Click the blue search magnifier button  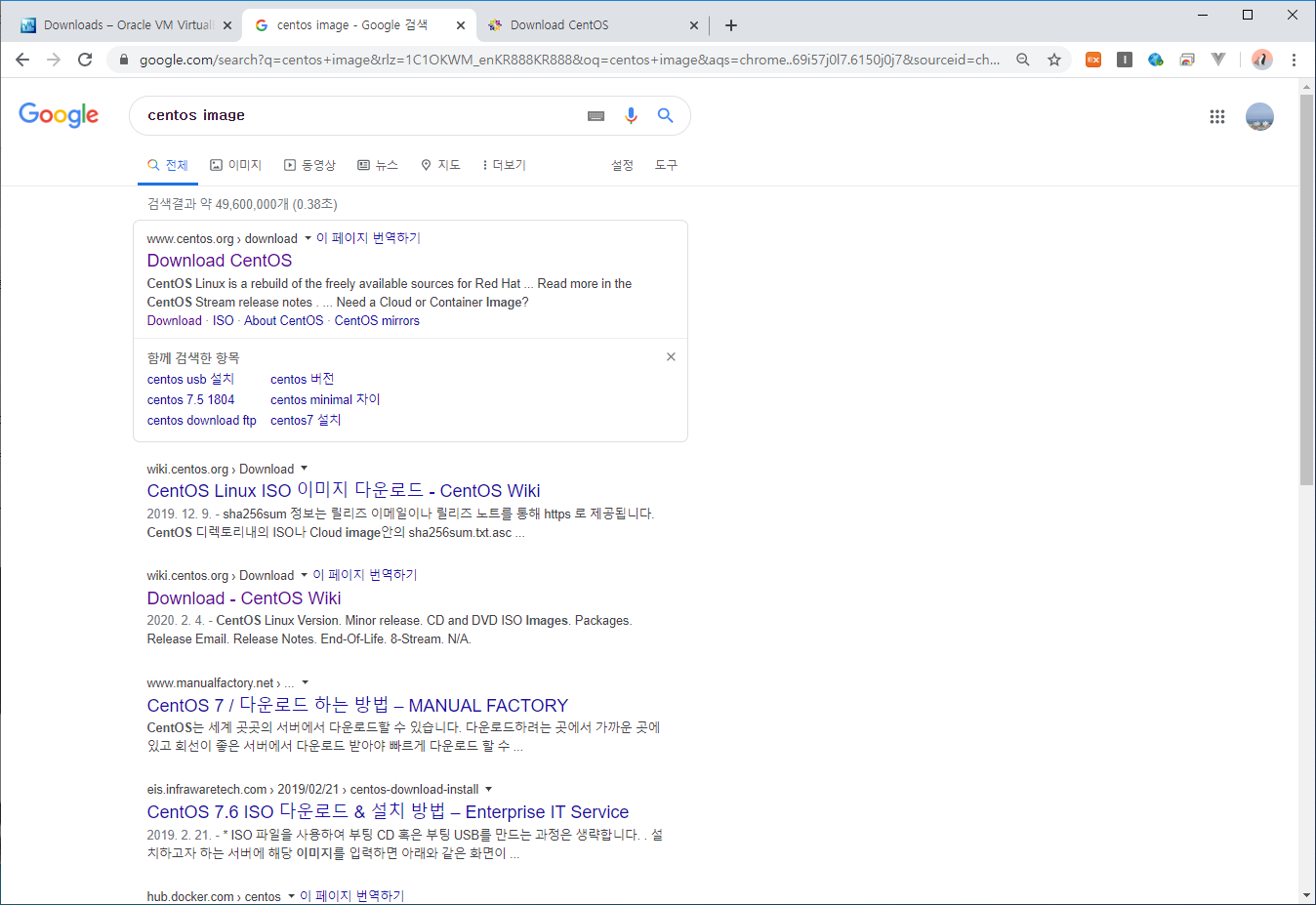(x=665, y=115)
